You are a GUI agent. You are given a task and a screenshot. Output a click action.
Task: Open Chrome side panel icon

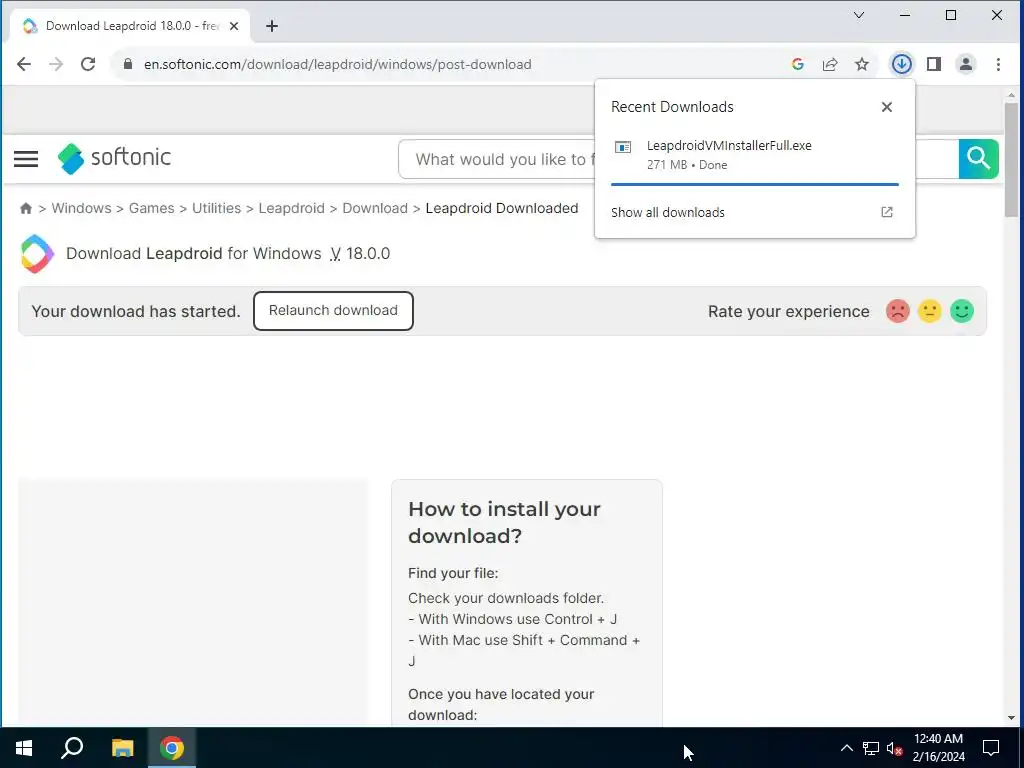934,64
